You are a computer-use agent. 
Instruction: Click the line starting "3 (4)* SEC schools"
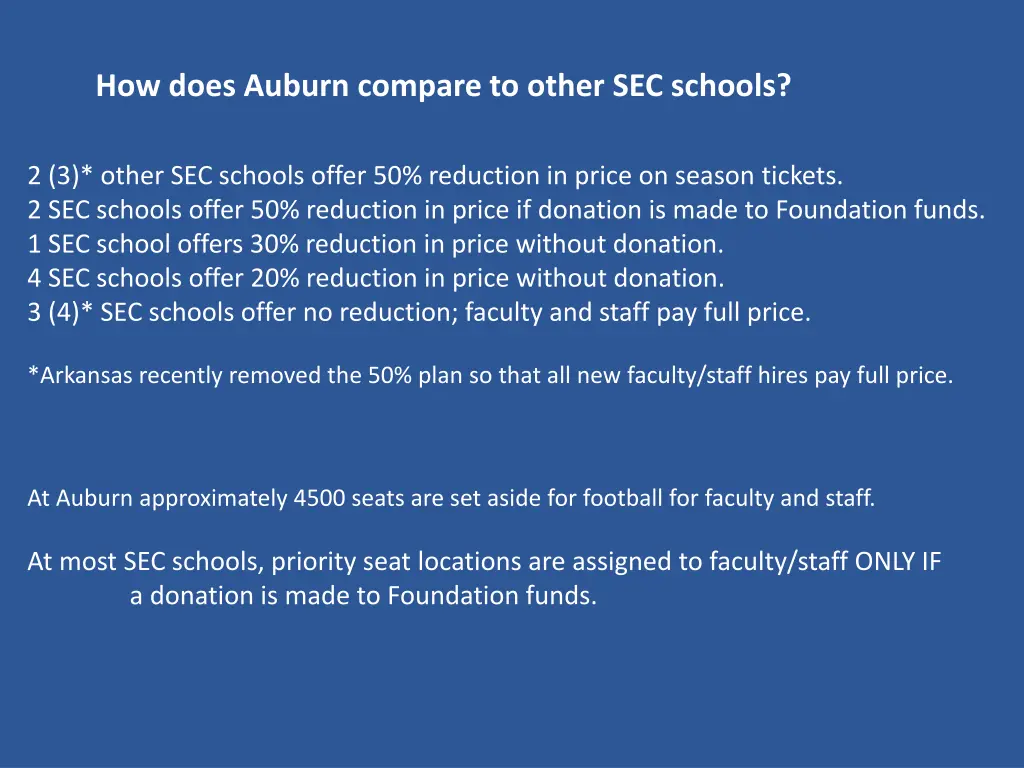click(419, 312)
